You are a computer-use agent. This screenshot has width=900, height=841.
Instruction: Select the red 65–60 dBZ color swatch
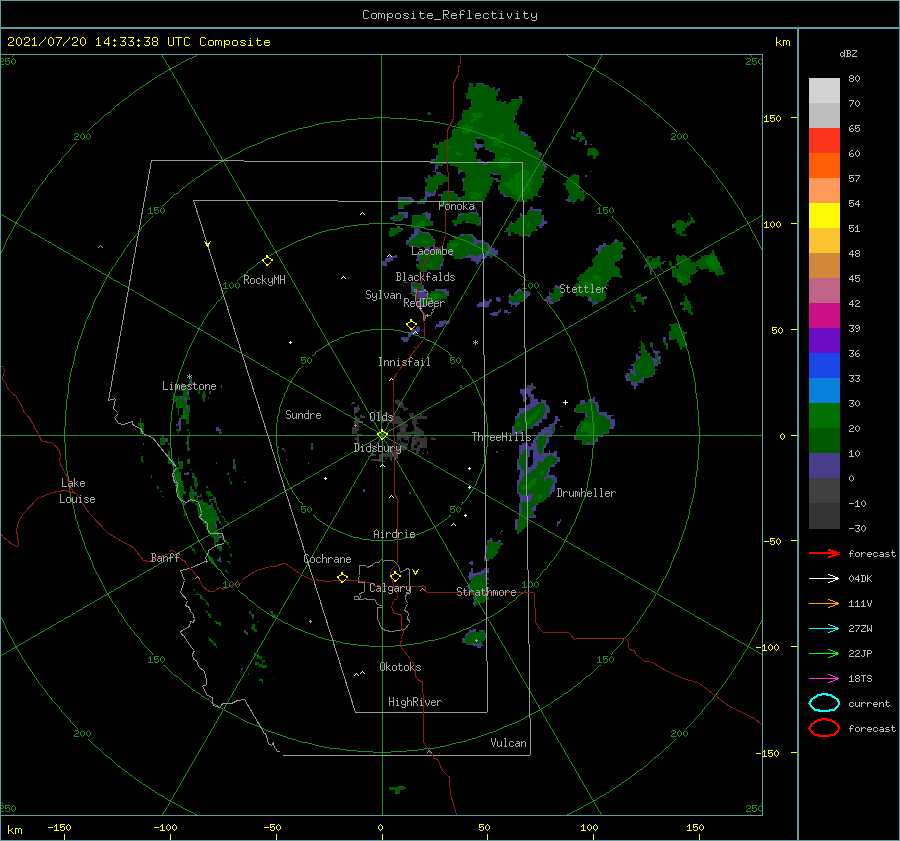(x=824, y=140)
